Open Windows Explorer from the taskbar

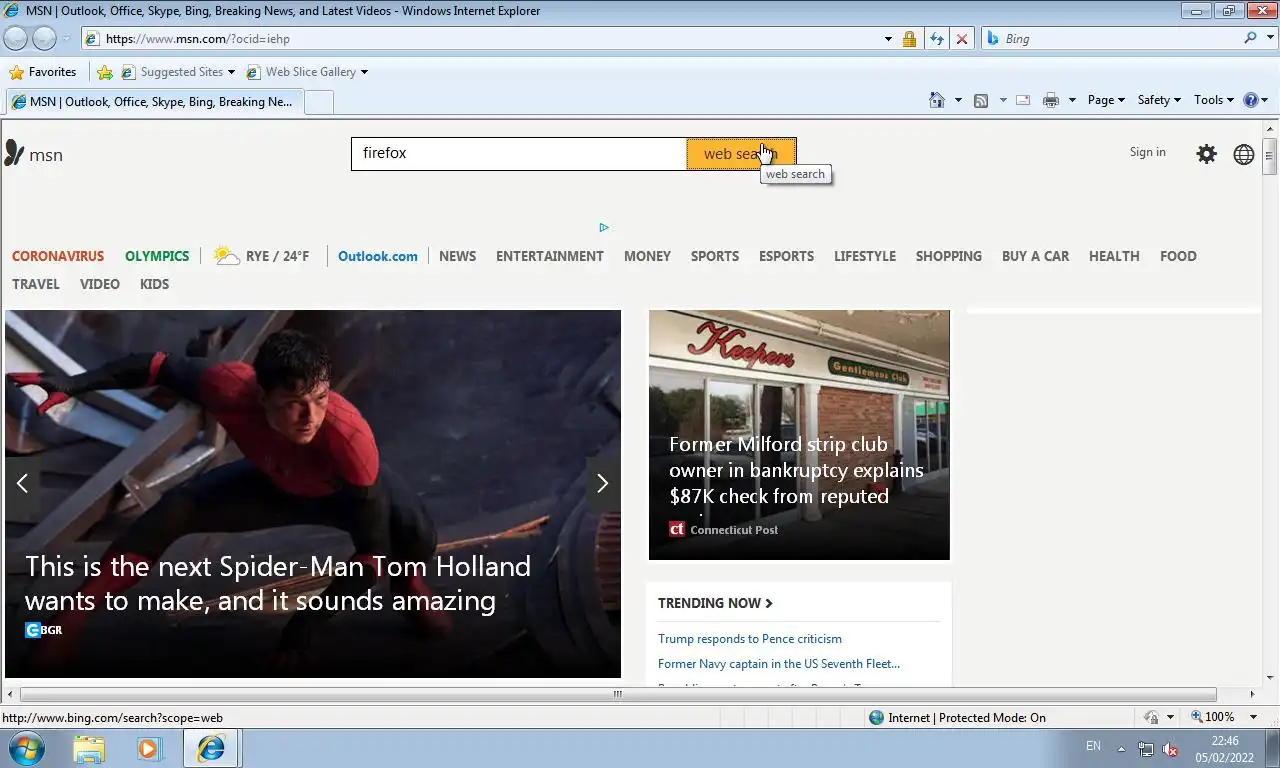click(89, 748)
